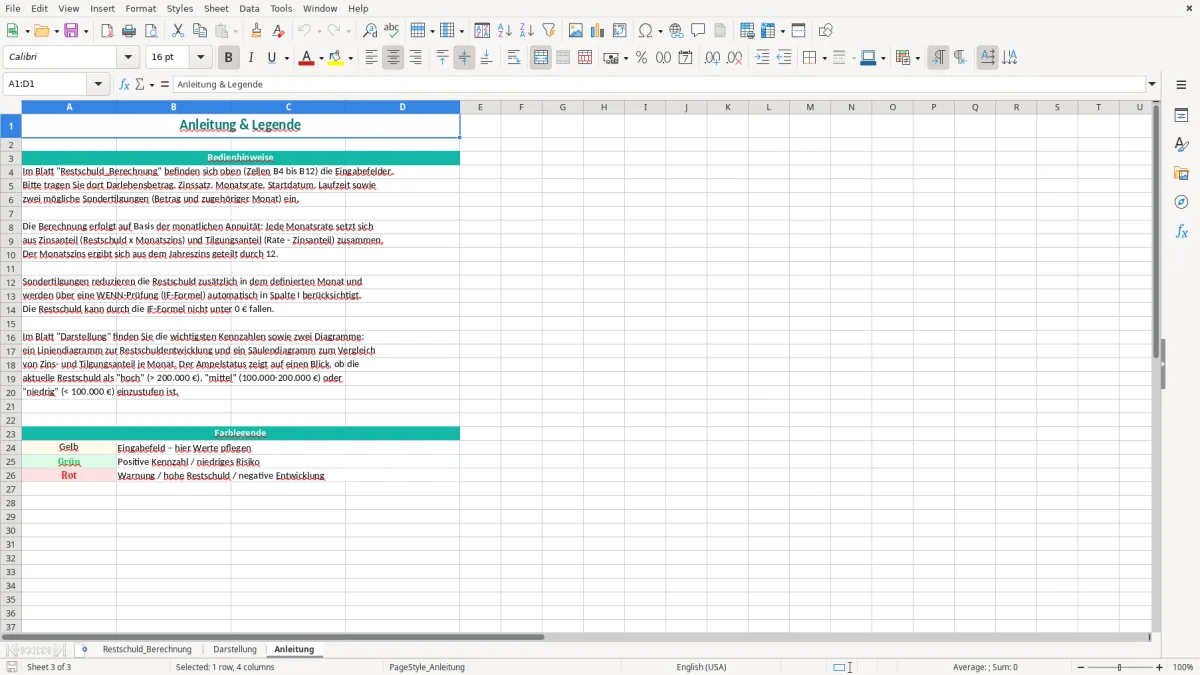Click English (USA) language in status bar
Viewport: 1200px width, 675px height.
click(702, 667)
